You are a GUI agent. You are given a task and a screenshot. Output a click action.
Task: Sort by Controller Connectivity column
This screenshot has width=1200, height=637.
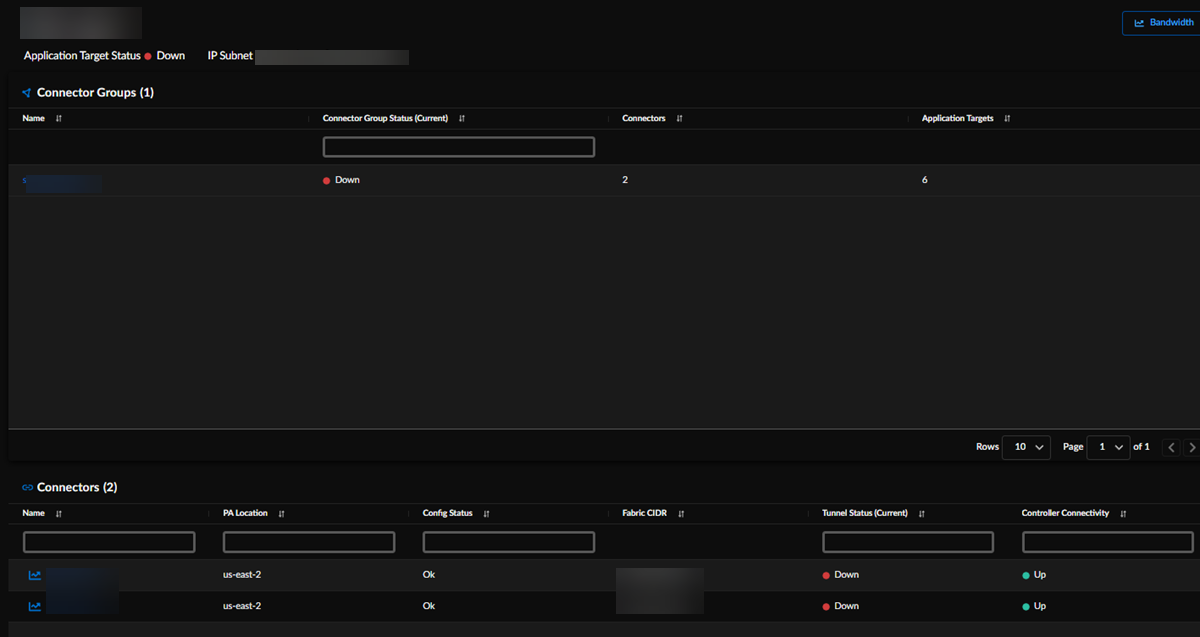[1123, 514]
